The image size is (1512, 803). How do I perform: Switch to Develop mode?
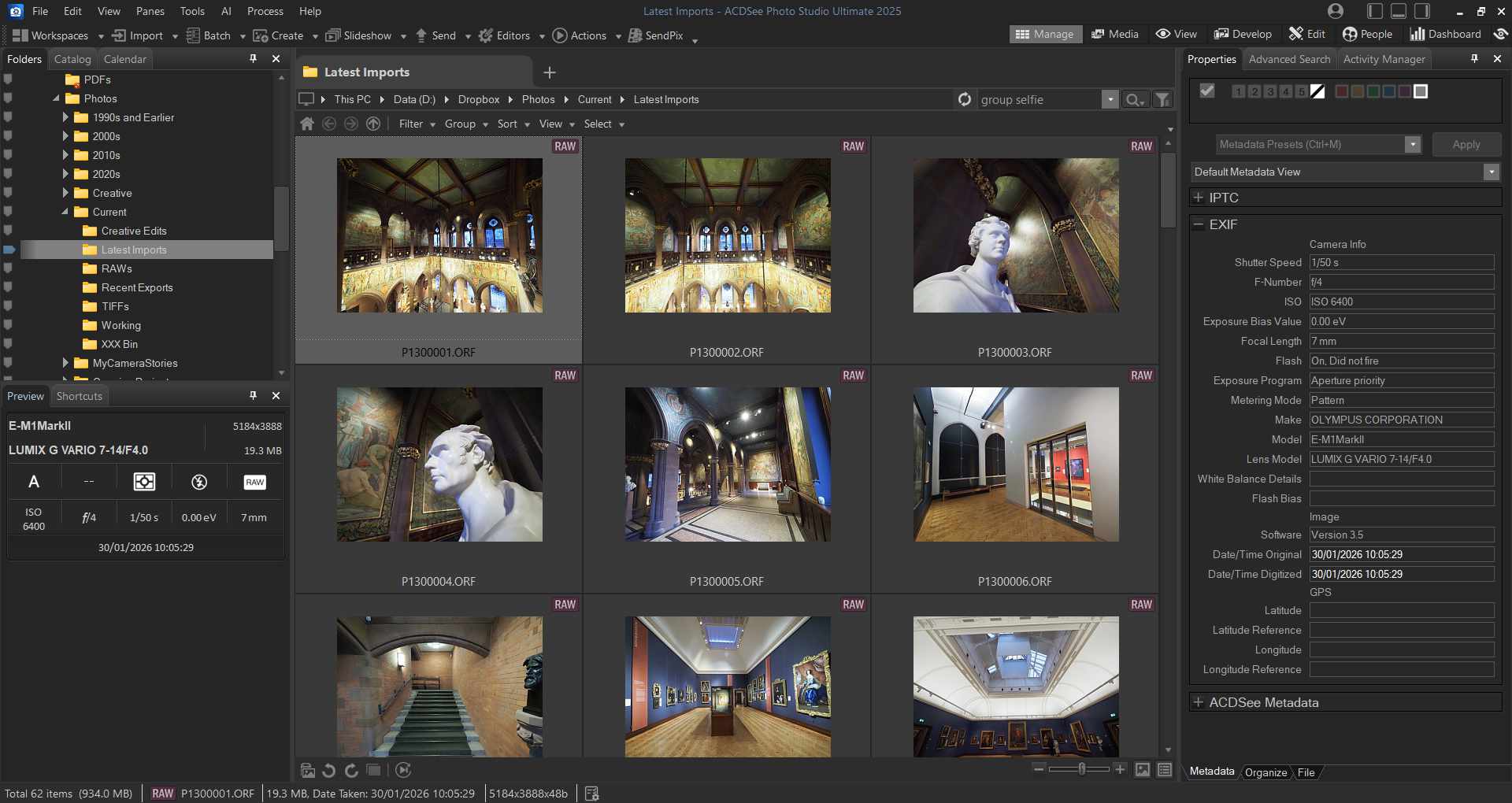coord(1243,34)
